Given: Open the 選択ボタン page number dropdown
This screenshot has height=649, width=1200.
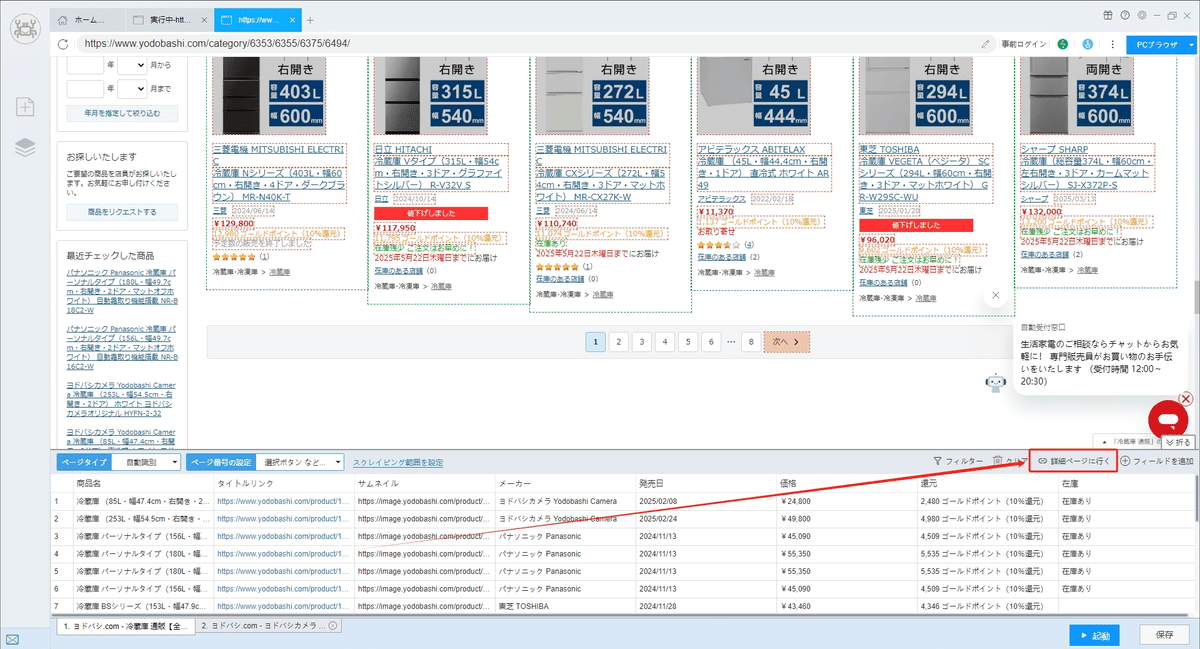Looking at the screenshot, I should [x=300, y=462].
